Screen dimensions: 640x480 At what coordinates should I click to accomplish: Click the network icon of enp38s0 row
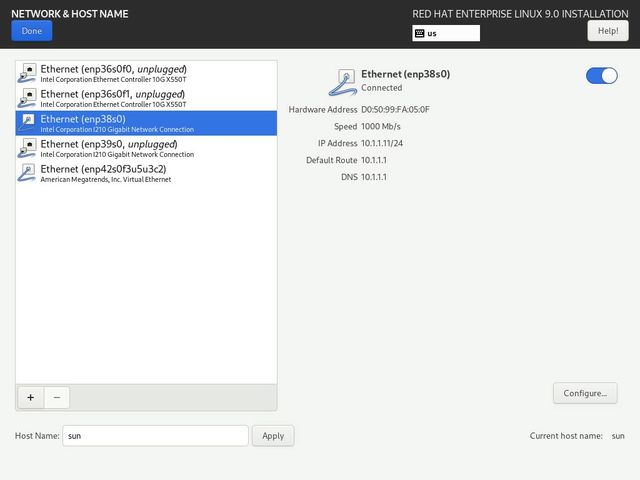point(27,123)
